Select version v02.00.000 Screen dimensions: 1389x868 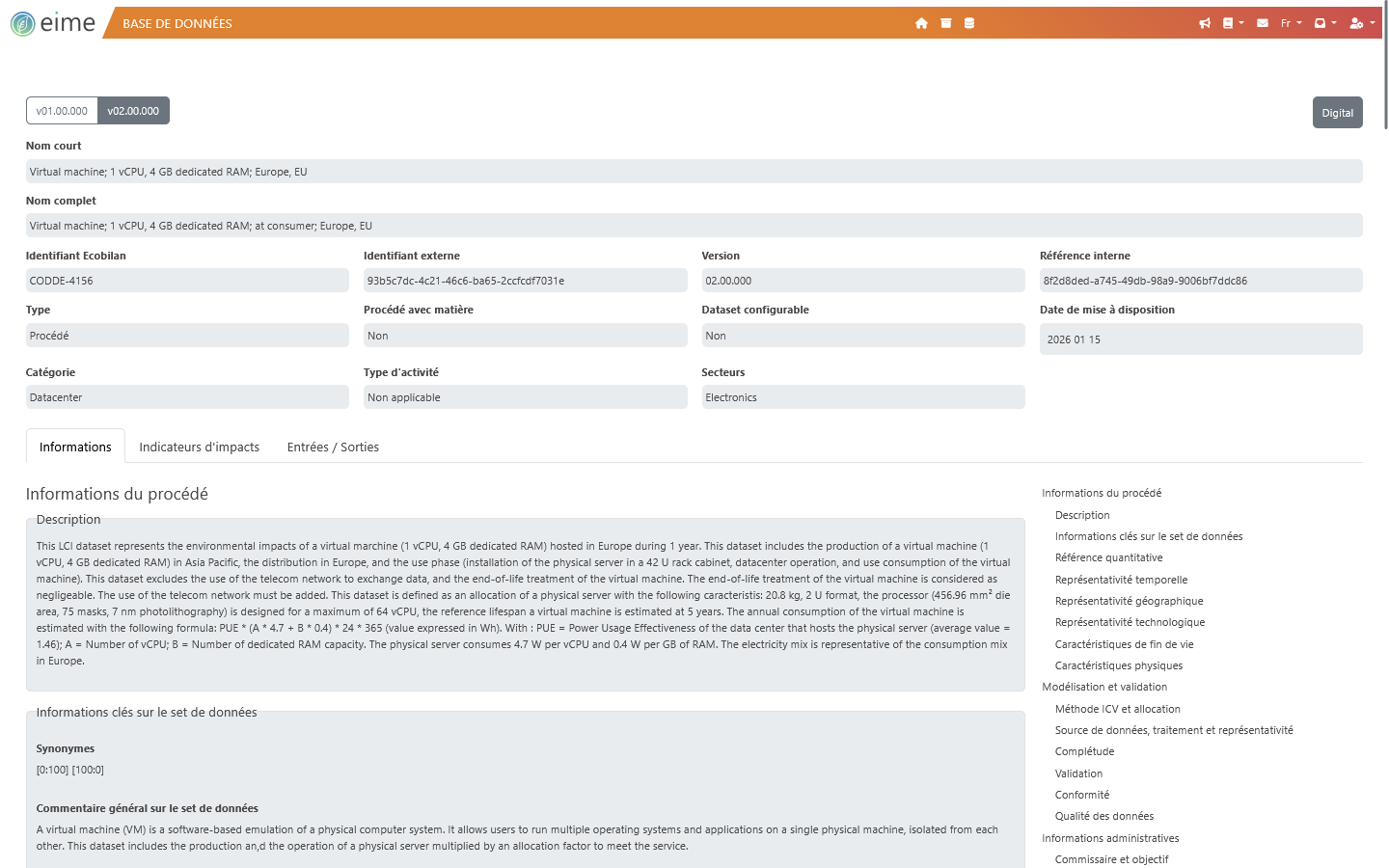pyautogui.click(x=133, y=111)
